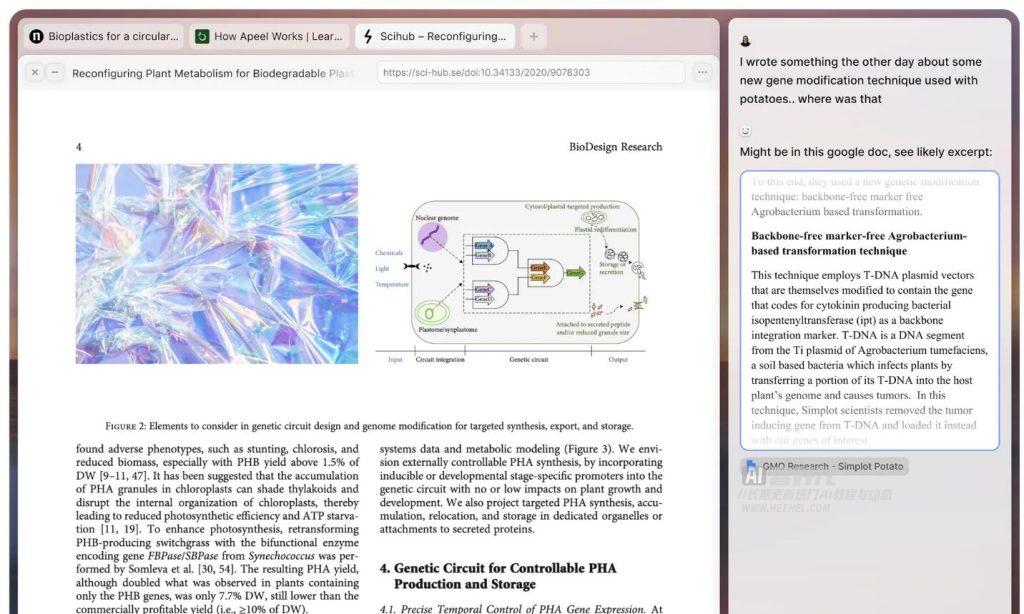Click the sci-hub URL address field
The image size is (1024, 614).
530,73
